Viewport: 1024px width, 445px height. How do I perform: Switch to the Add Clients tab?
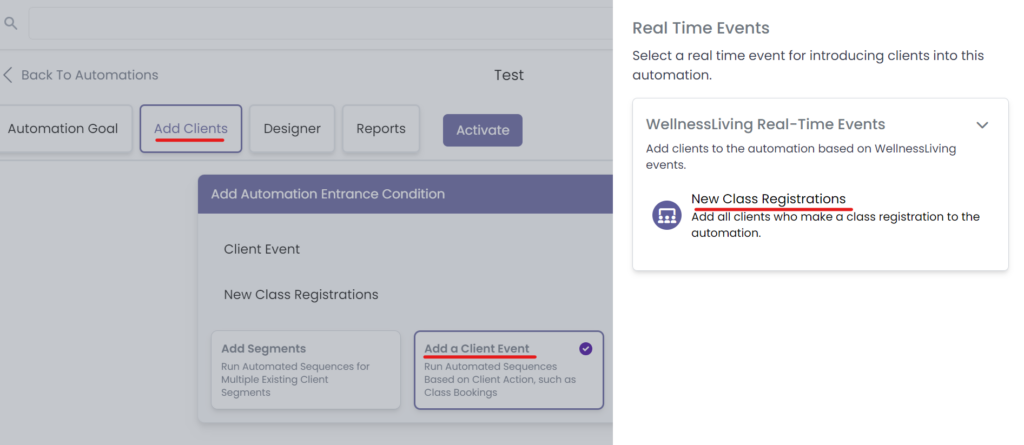tap(190, 129)
